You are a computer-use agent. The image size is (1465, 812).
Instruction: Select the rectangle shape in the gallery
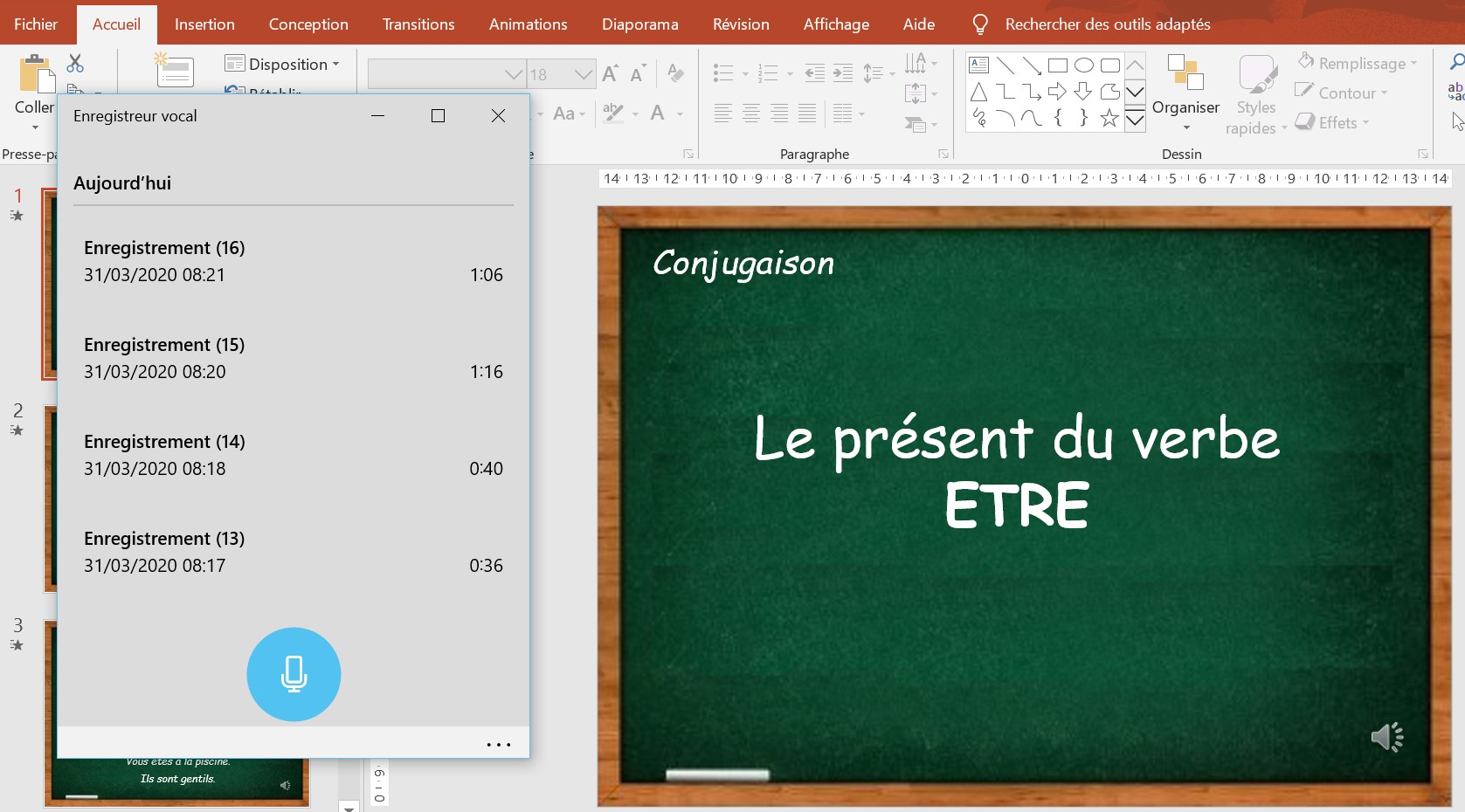pyautogui.click(x=1057, y=65)
